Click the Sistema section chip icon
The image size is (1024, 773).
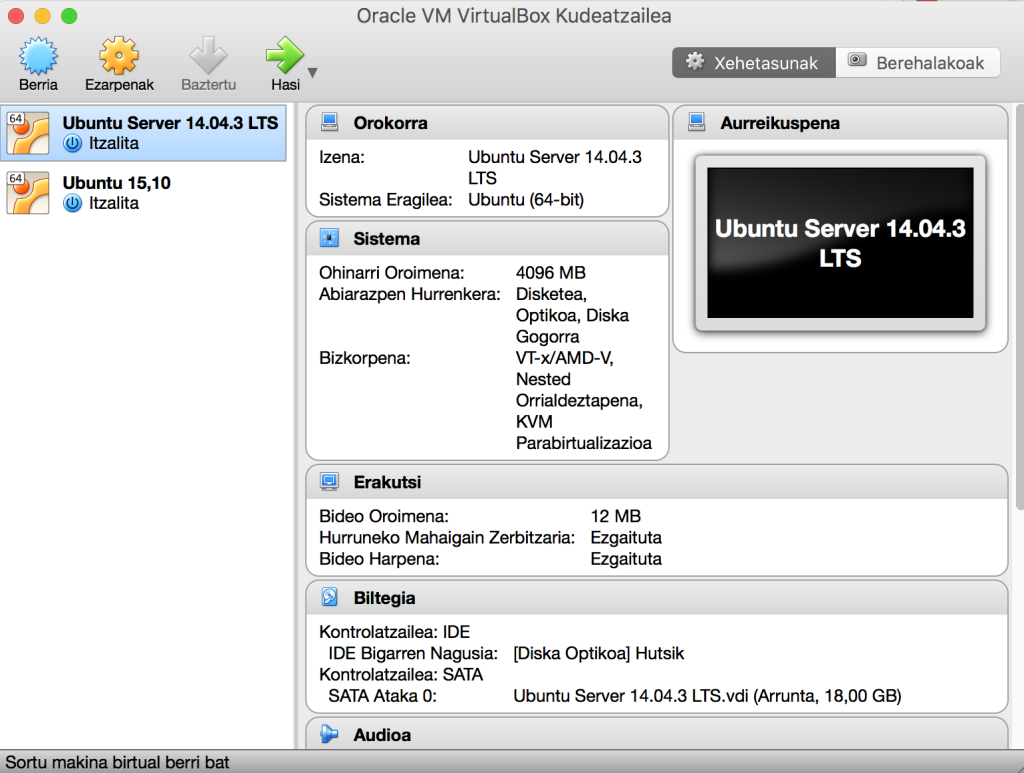click(330, 238)
